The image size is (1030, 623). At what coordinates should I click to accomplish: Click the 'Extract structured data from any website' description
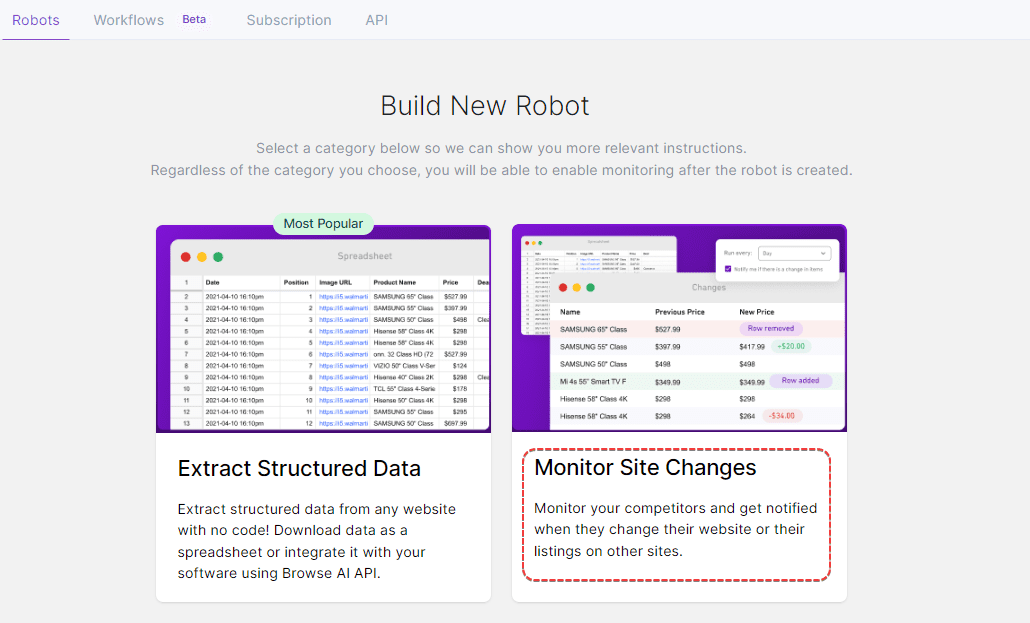(x=317, y=541)
